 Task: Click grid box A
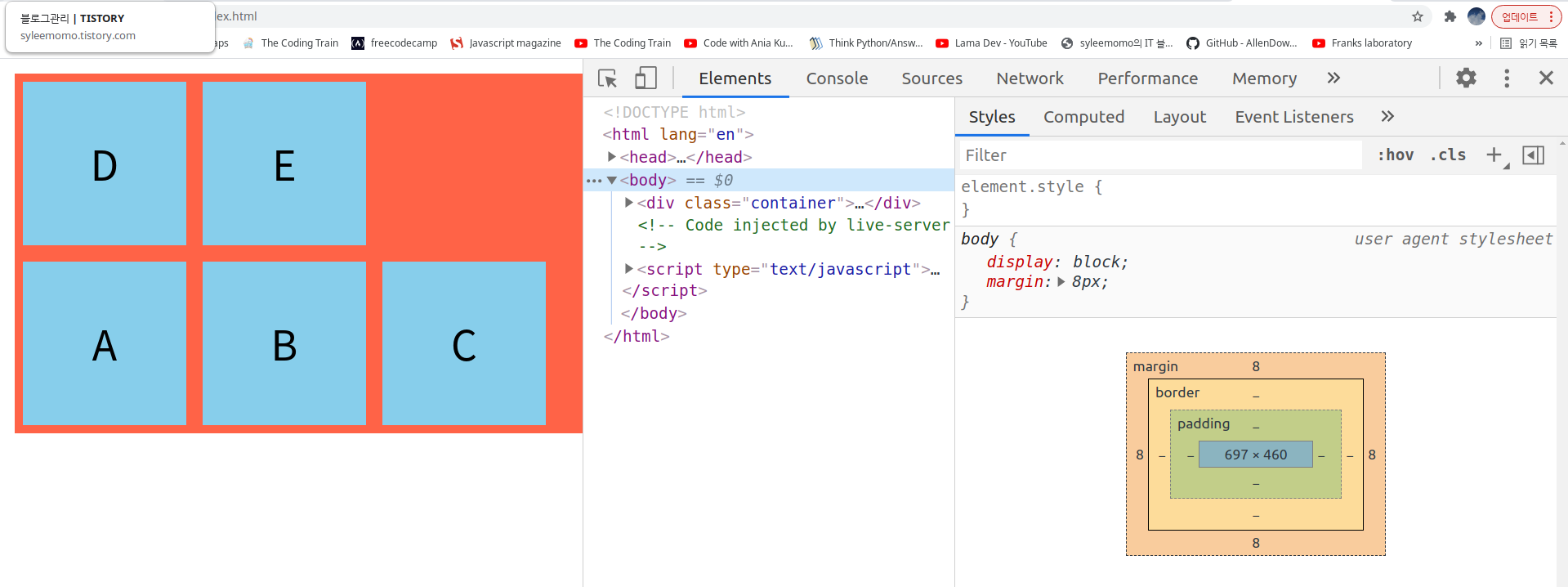(x=105, y=343)
